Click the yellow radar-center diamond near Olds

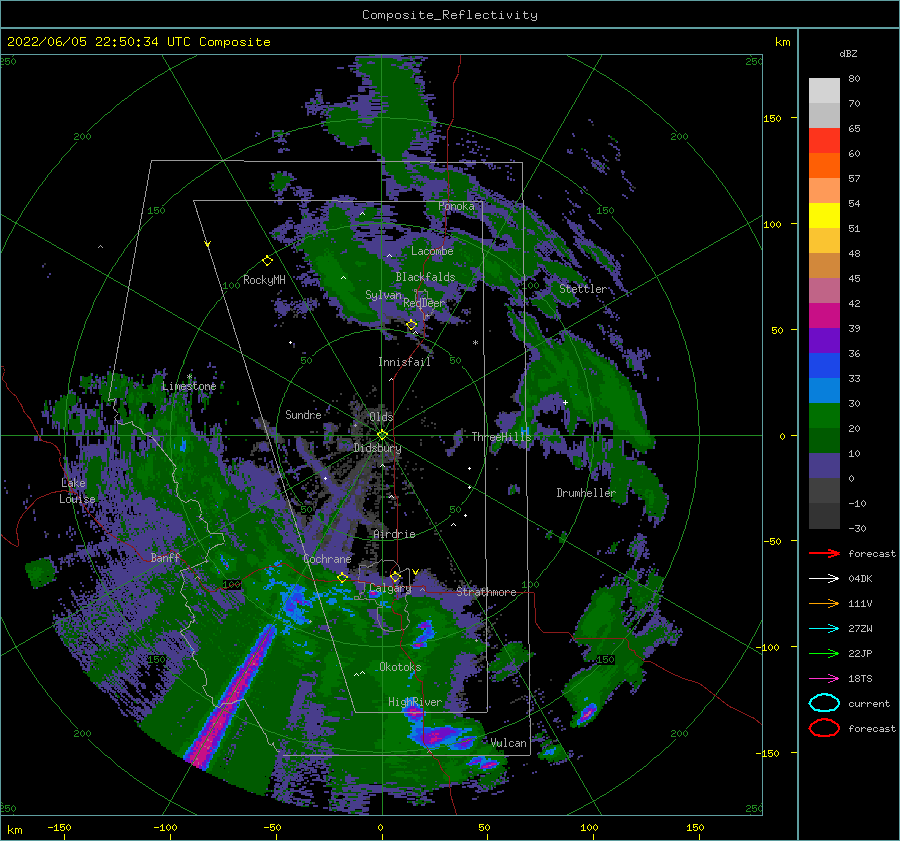(382, 435)
